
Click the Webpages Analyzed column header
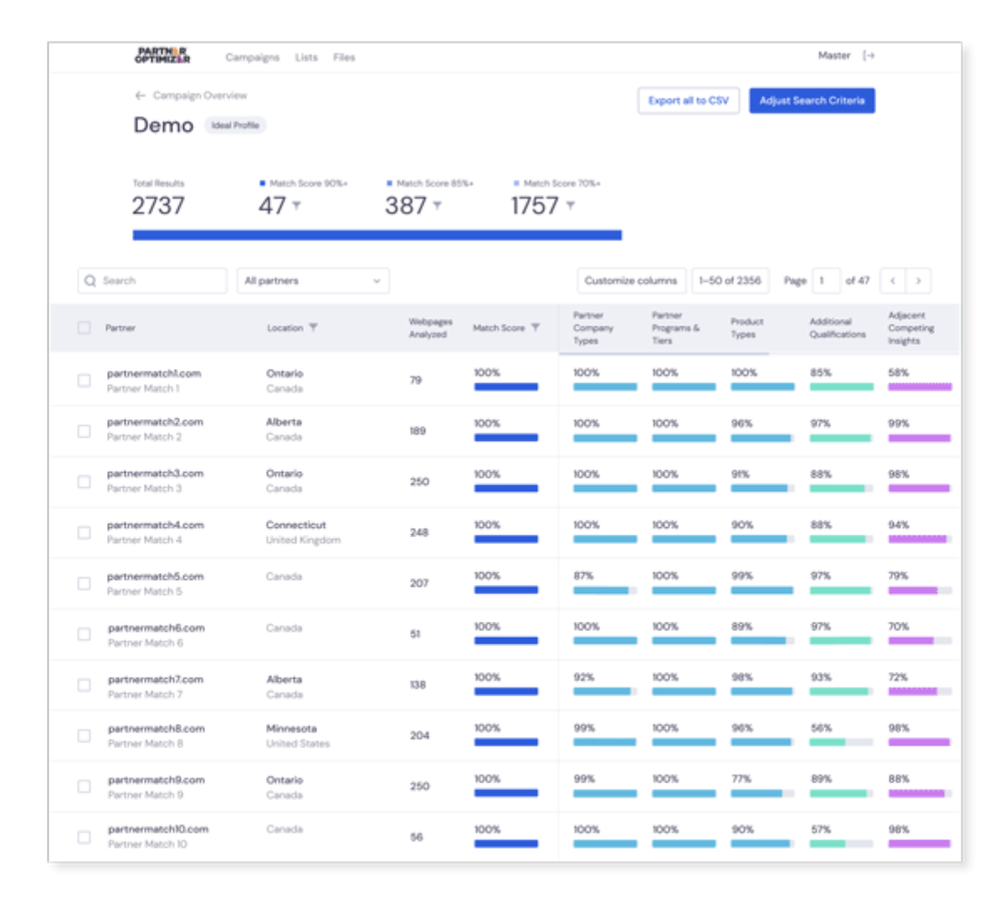click(x=430, y=328)
